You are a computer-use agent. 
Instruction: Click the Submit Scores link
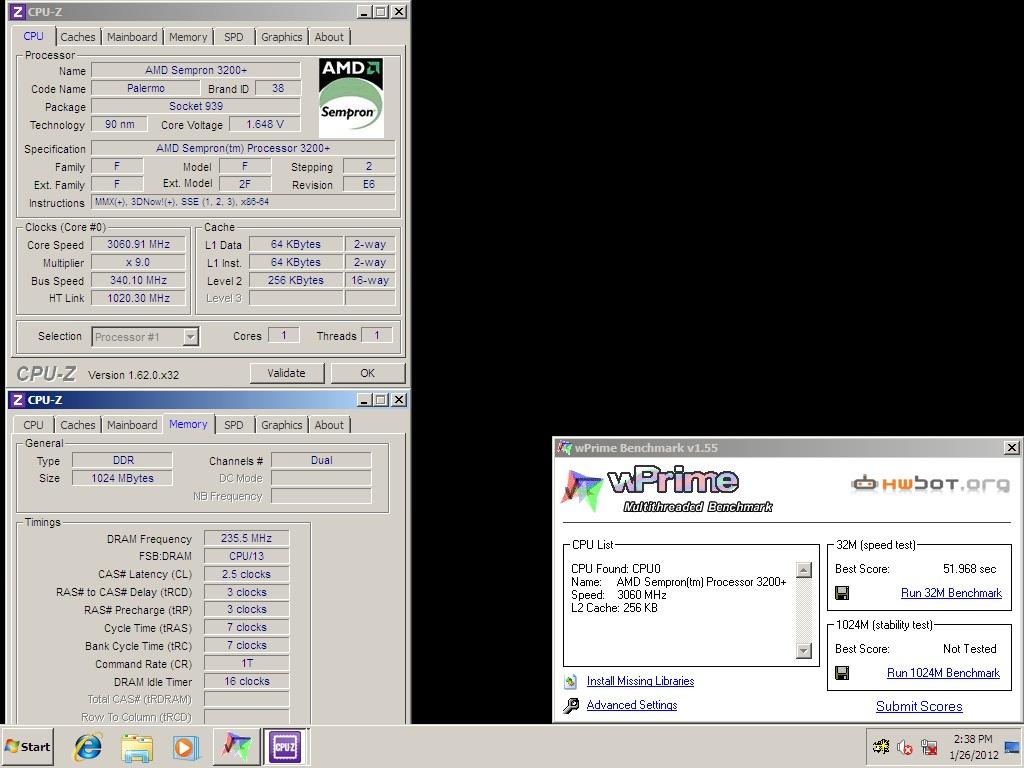919,707
